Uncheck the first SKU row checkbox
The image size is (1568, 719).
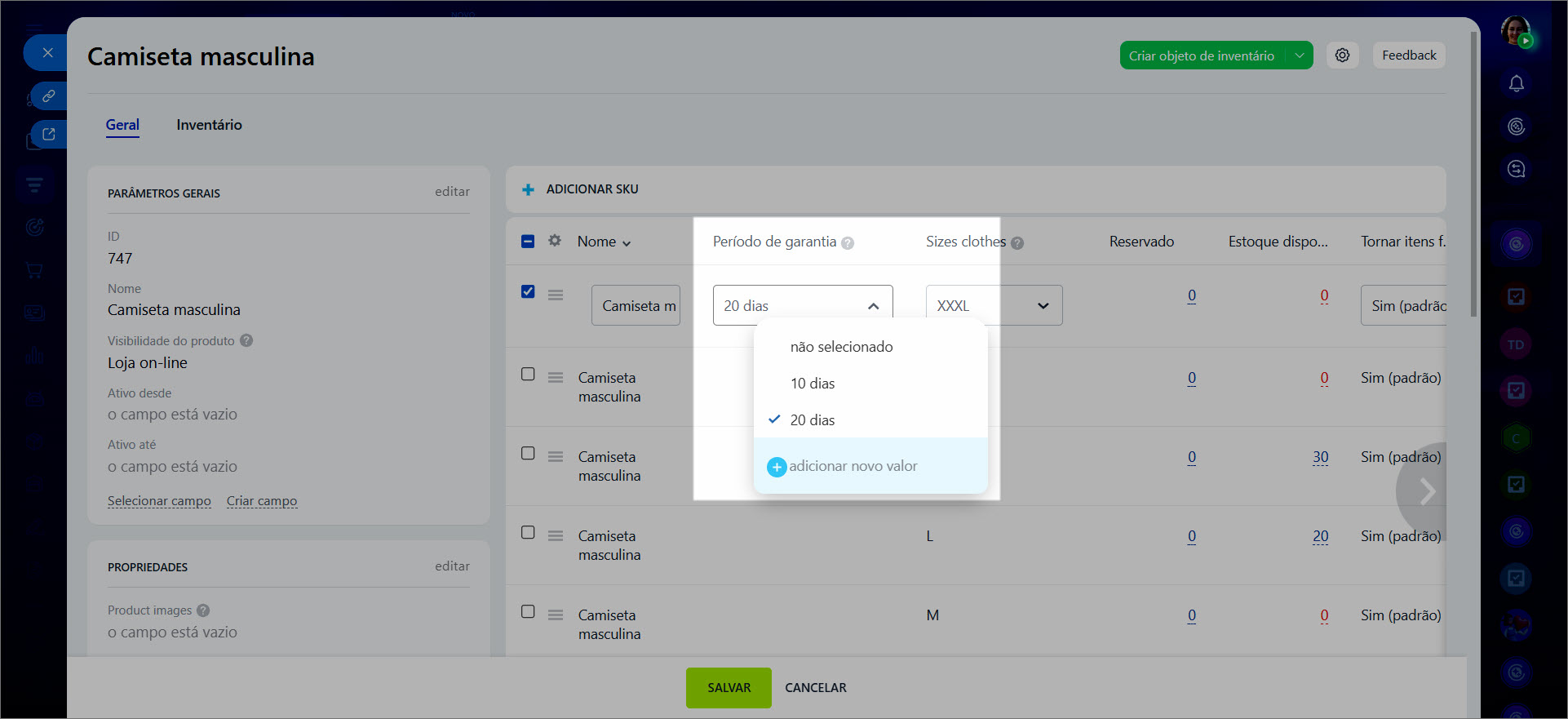[528, 291]
